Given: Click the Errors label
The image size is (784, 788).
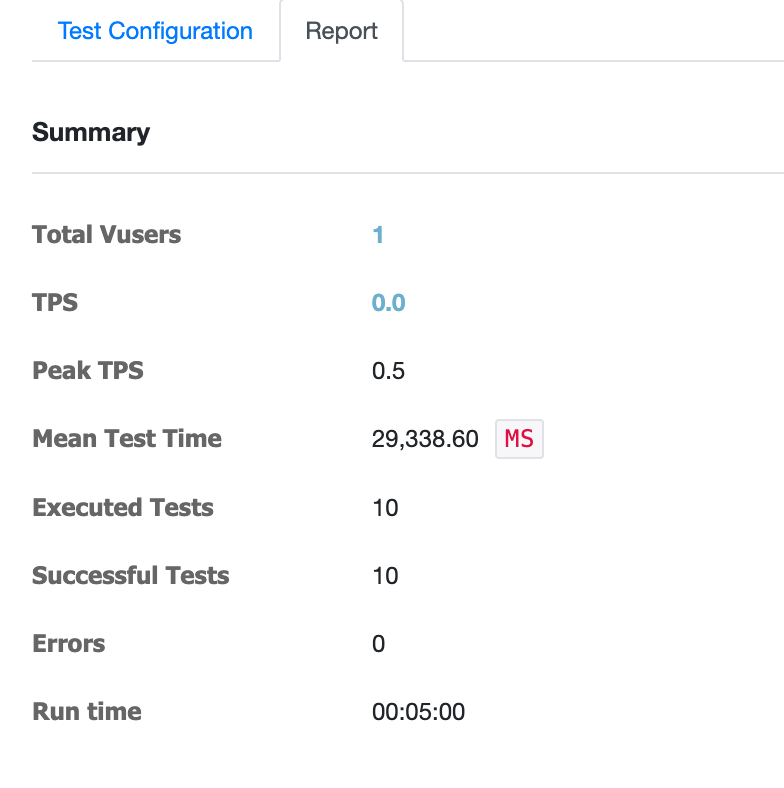Looking at the screenshot, I should coord(69,644).
